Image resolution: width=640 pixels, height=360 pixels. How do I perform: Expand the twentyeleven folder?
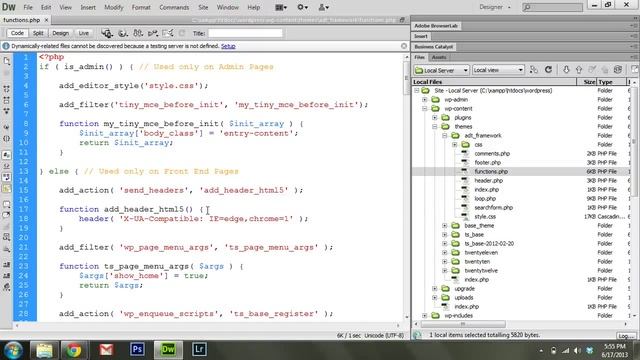444,253
